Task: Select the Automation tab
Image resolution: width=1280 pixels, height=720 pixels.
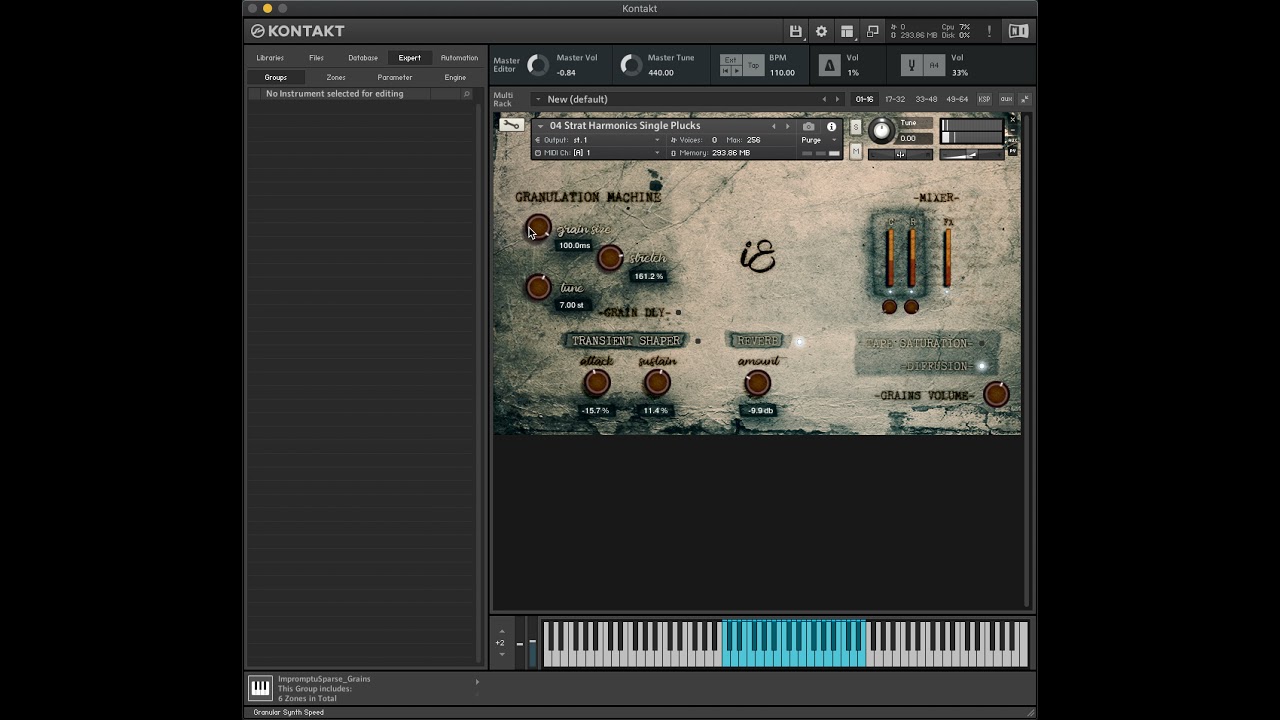Action: pyautogui.click(x=459, y=58)
